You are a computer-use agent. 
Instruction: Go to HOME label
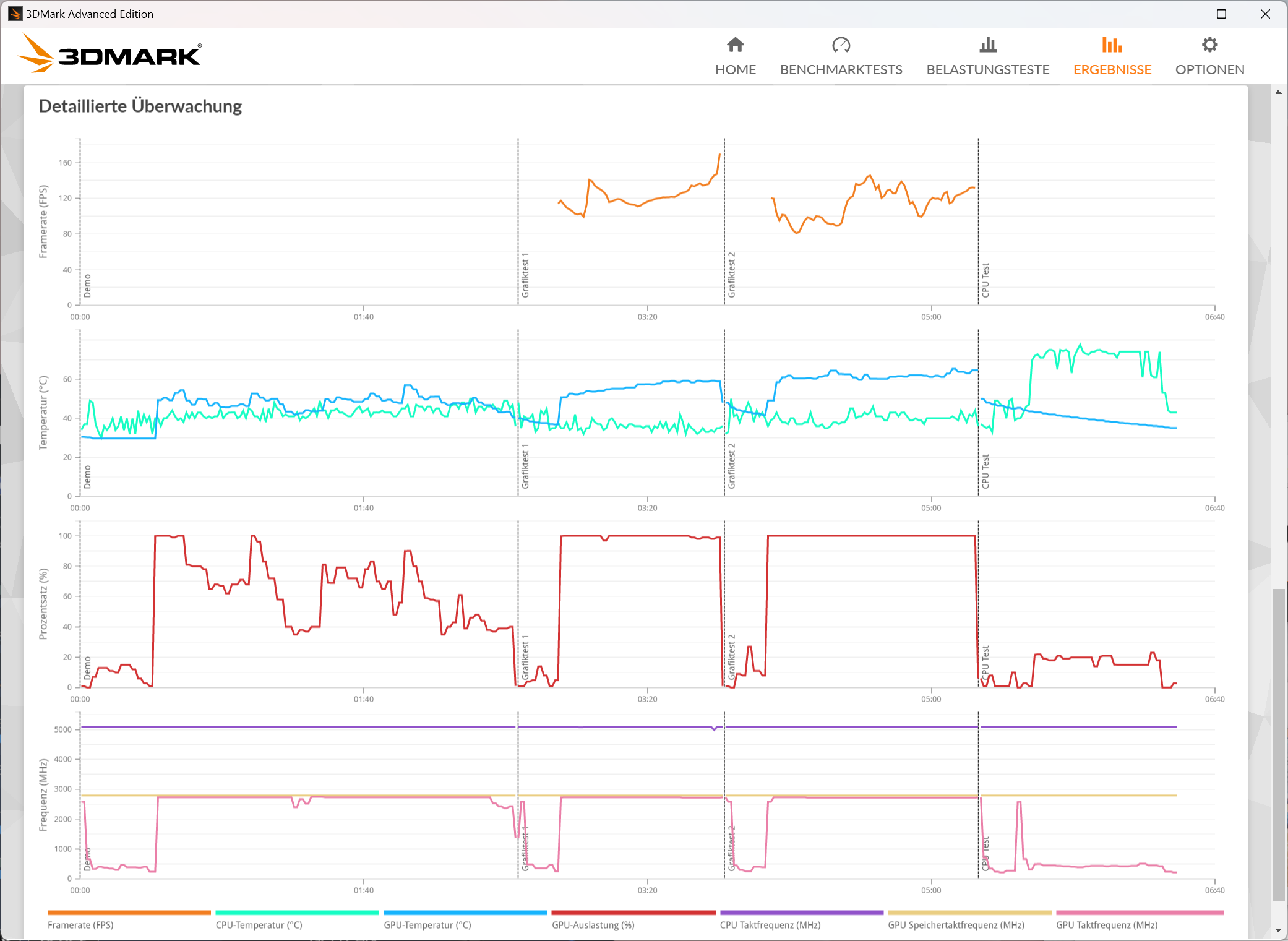(x=735, y=69)
